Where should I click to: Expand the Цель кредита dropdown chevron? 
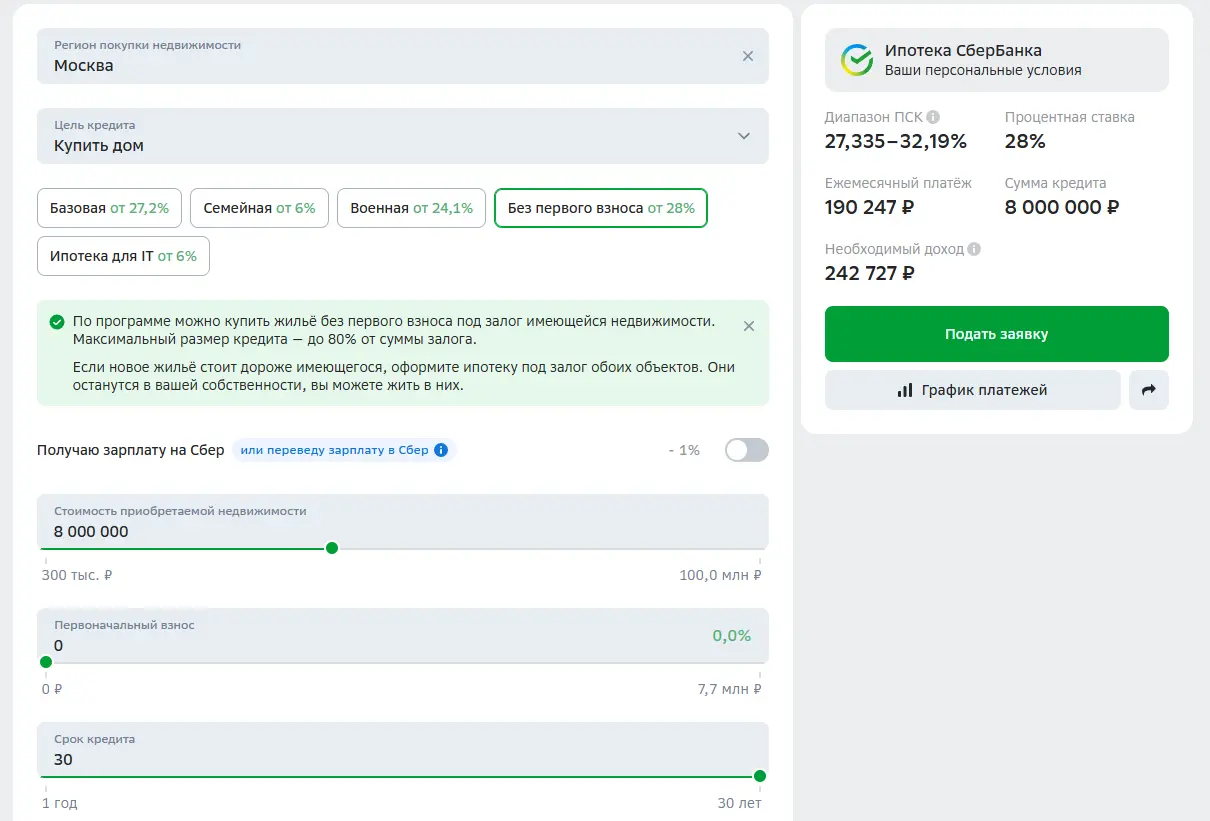(743, 136)
